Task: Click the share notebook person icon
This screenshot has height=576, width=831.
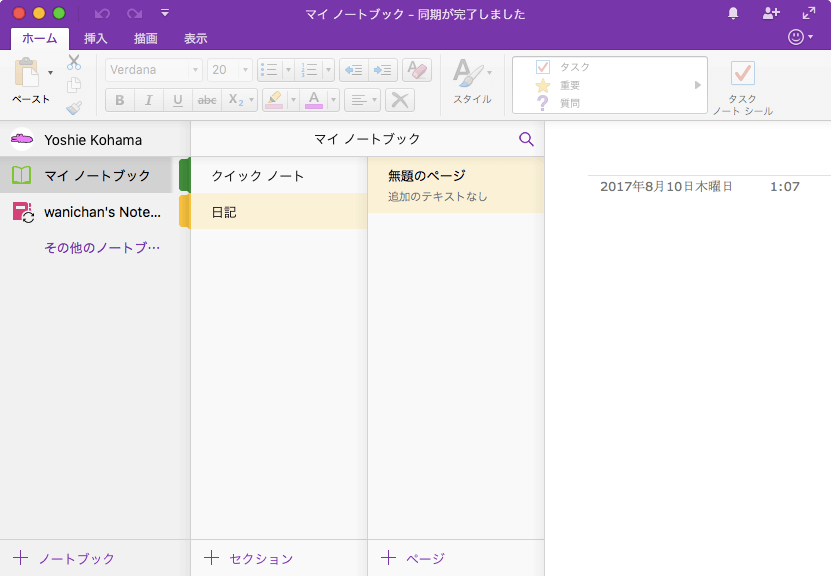Action: click(x=770, y=14)
